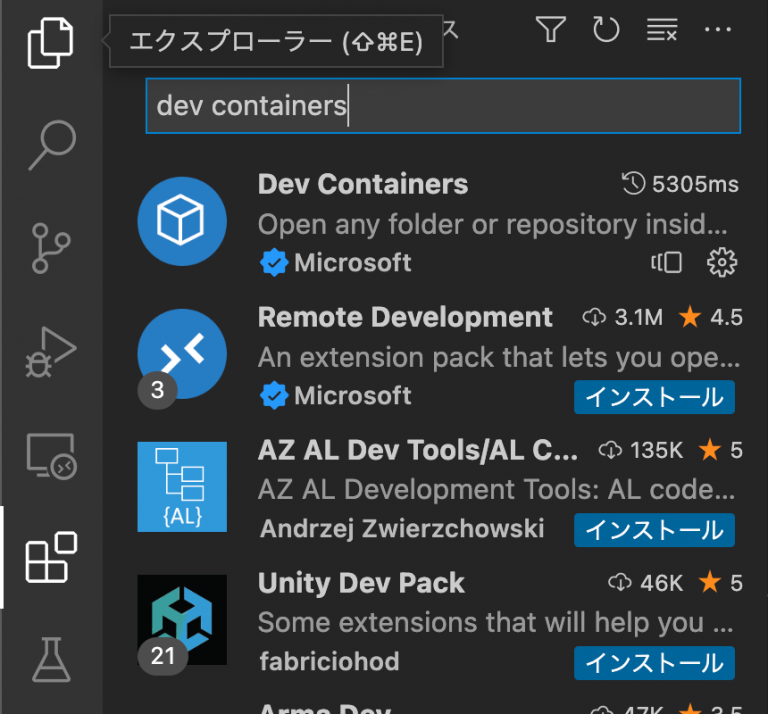Viewport: 768px width, 714px height.
Task: Install the Remote Development extension pack
Action: (x=654, y=397)
